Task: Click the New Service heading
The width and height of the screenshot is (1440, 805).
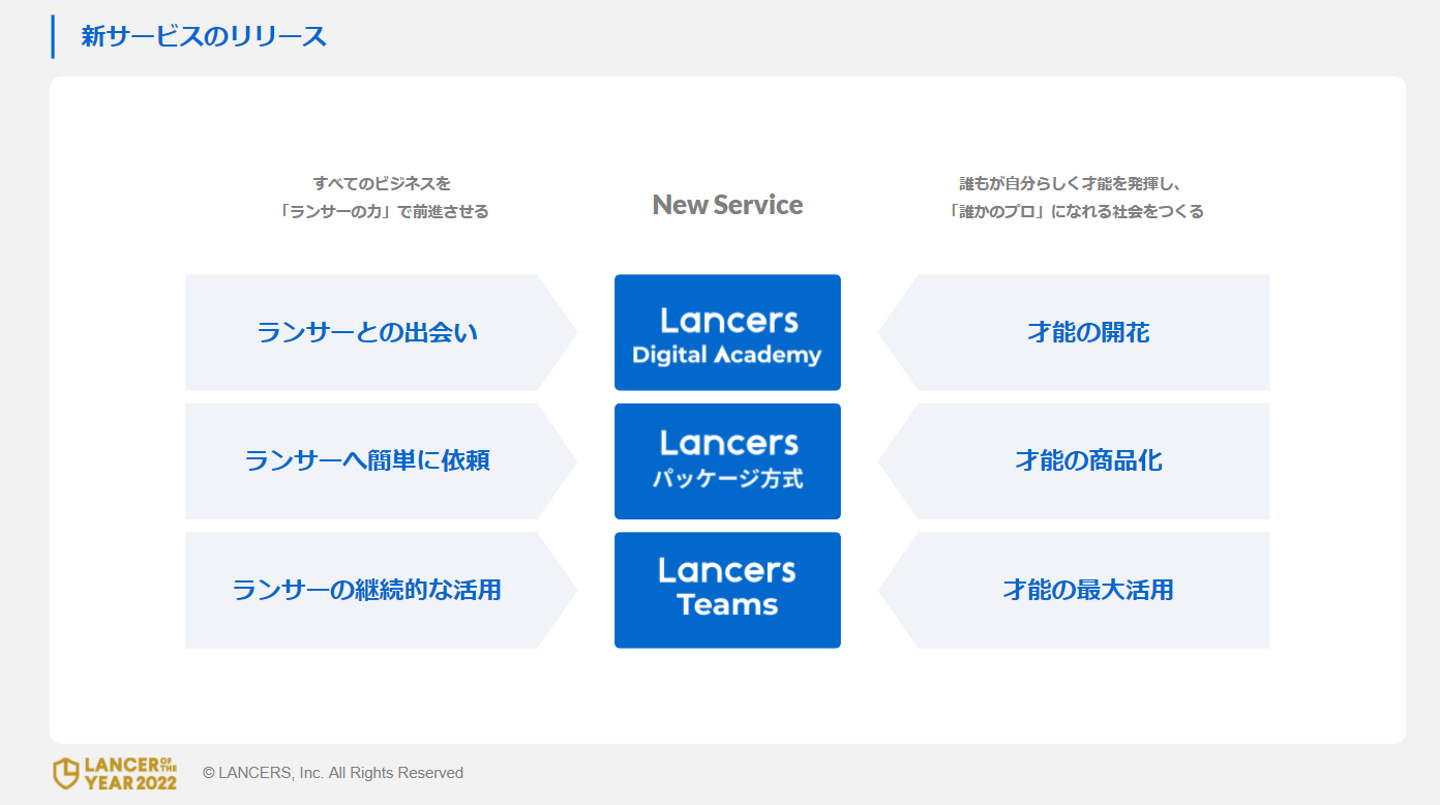Action: click(x=727, y=204)
